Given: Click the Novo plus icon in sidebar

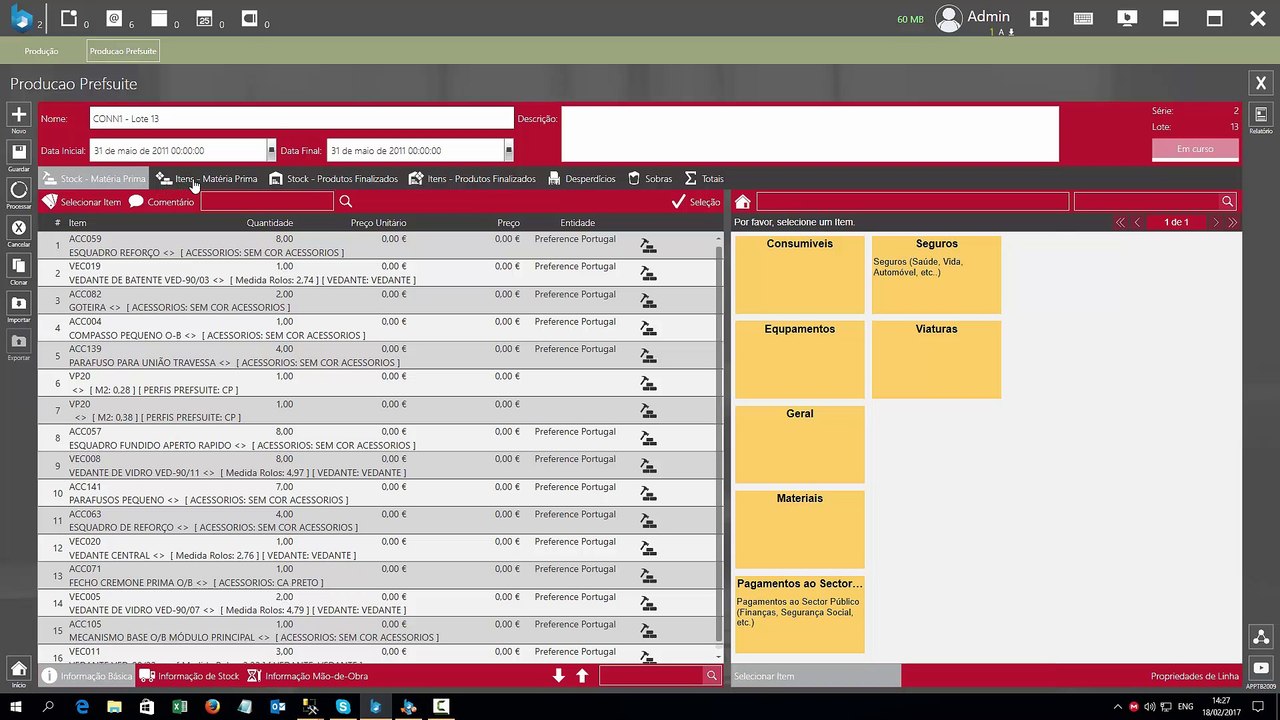Looking at the screenshot, I should pos(18,115).
